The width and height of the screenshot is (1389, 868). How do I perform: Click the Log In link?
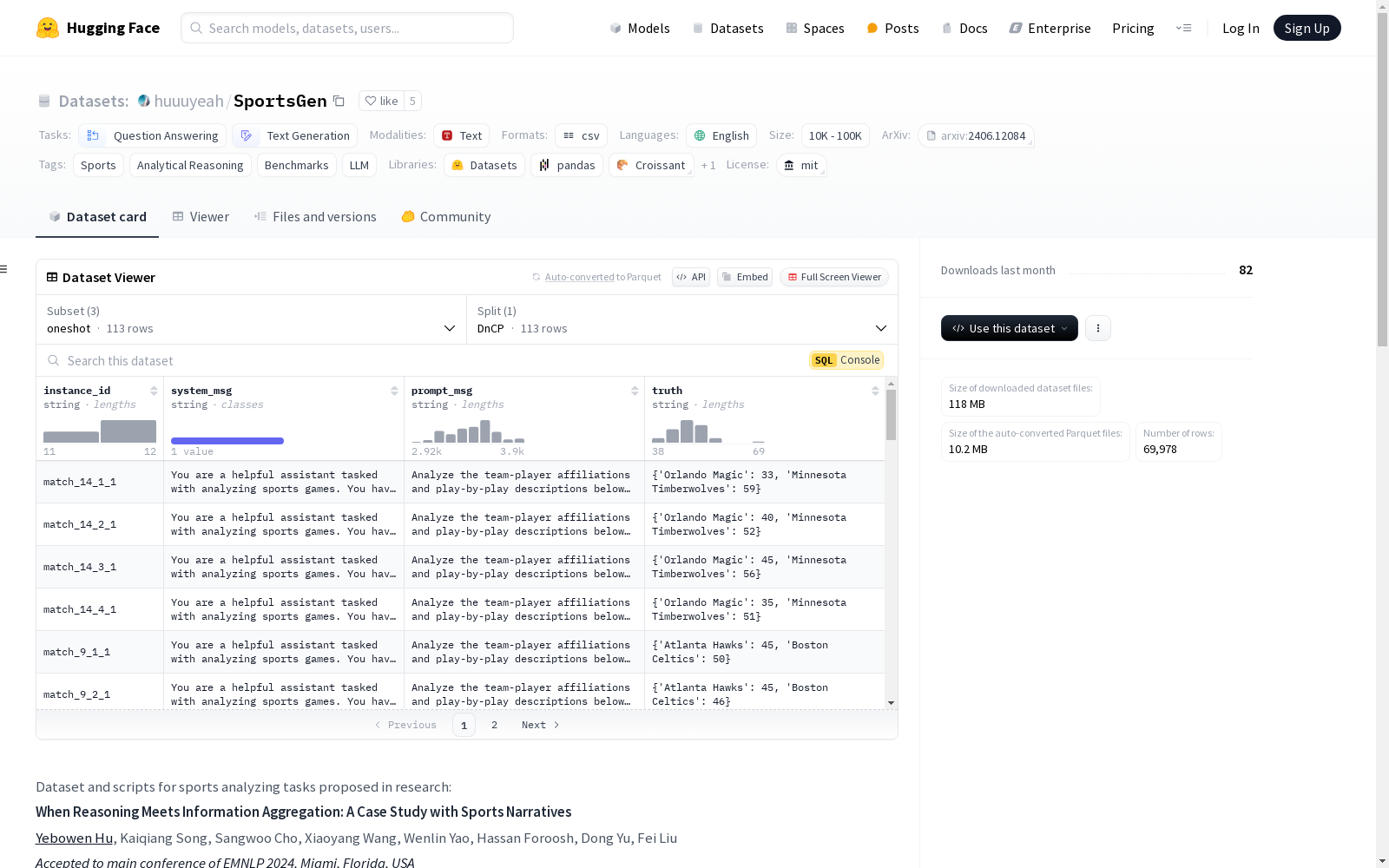pos(1241,28)
